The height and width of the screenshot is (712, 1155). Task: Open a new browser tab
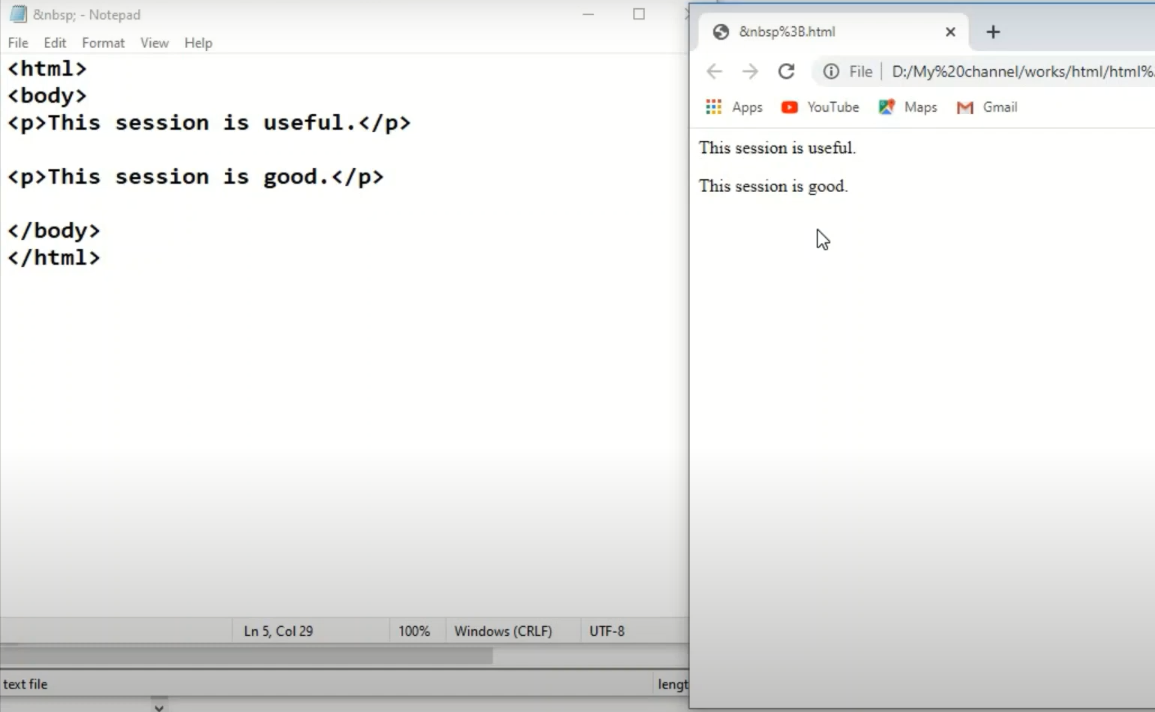tap(993, 31)
